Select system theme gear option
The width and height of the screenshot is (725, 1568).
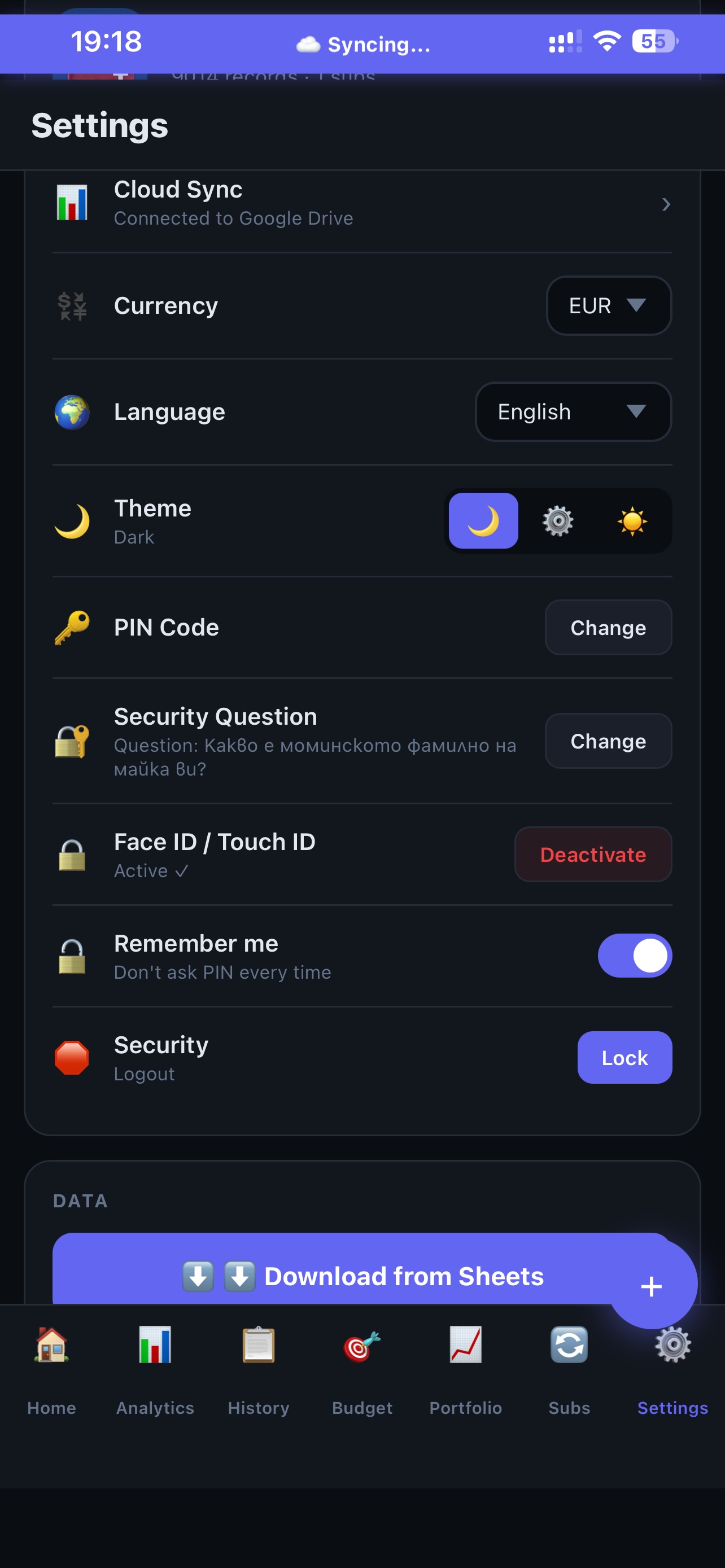(558, 520)
